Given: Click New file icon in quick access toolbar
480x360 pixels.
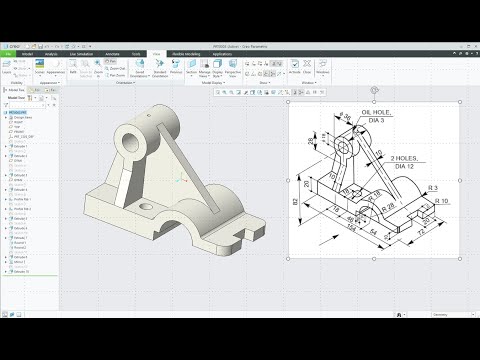Looking at the screenshot, I should (28, 46).
